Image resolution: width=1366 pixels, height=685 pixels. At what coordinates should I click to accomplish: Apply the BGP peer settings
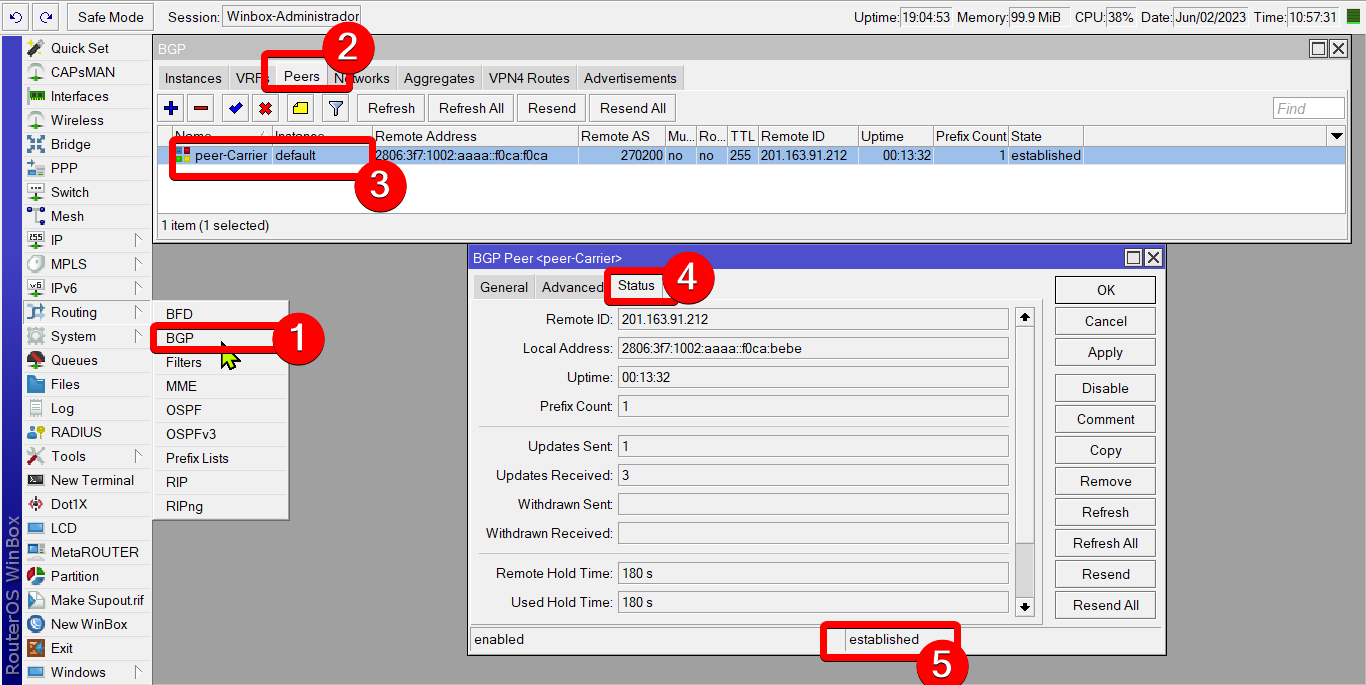pyautogui.click(x=1104, y=352)
